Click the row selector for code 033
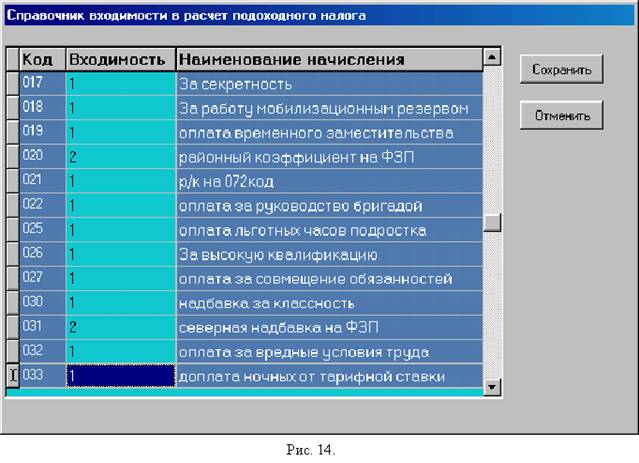Image resolution: width=639 pixels, height=463 pixels. [x=13, y=375]
